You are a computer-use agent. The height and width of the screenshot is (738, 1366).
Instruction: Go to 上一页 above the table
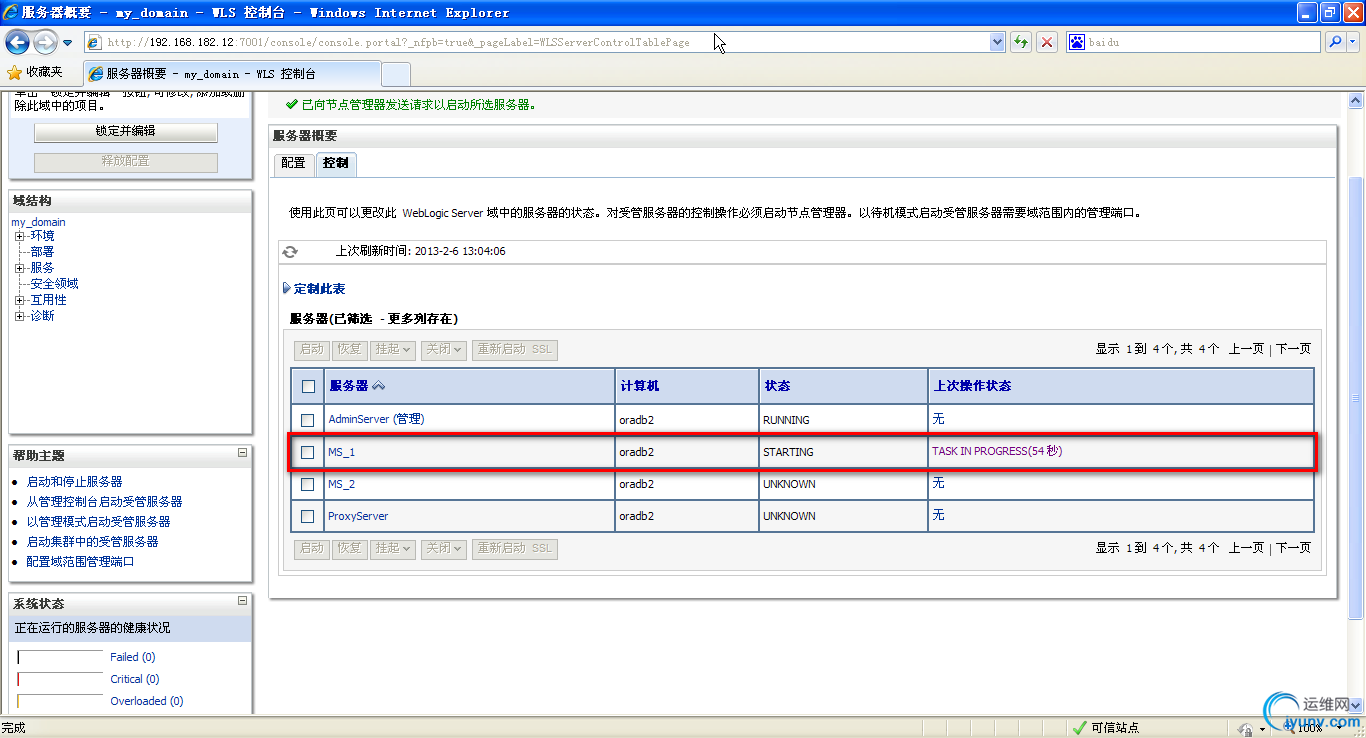pos(1246,349)
